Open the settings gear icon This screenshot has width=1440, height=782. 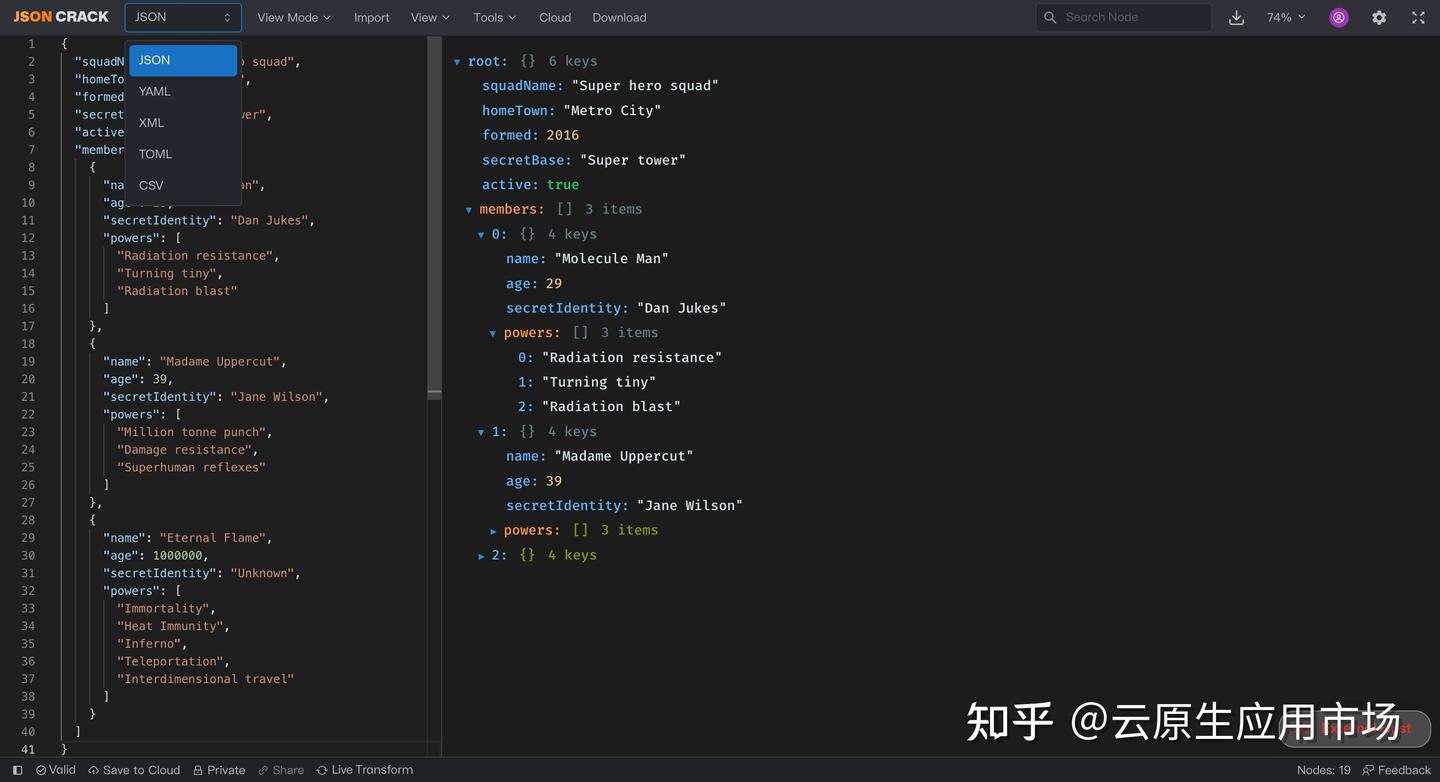(1379, 17)
